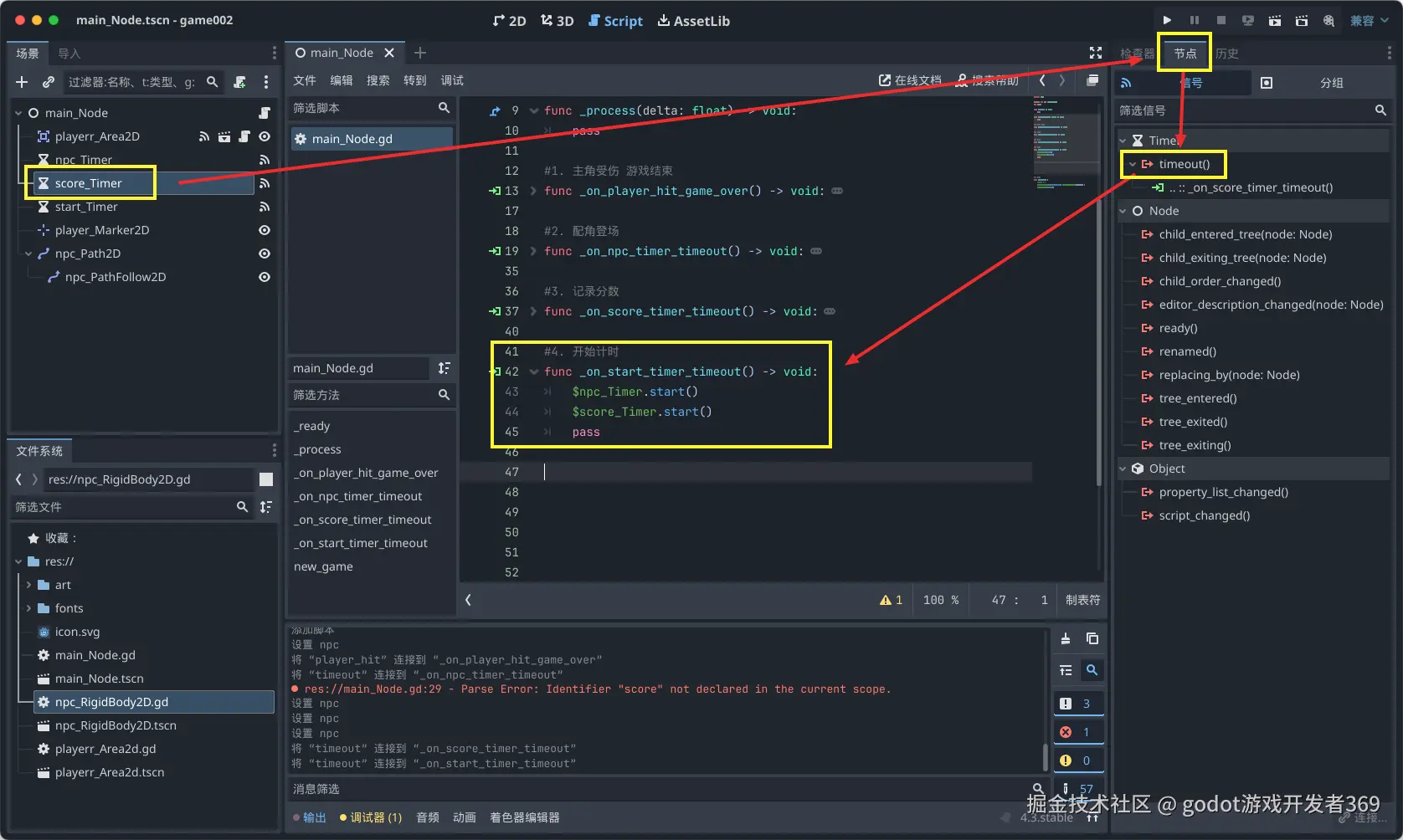Toggle the FileSystem split mode icon
Image resolution: width=1403 pixels, height=840 pixels.
coord(266,479)
